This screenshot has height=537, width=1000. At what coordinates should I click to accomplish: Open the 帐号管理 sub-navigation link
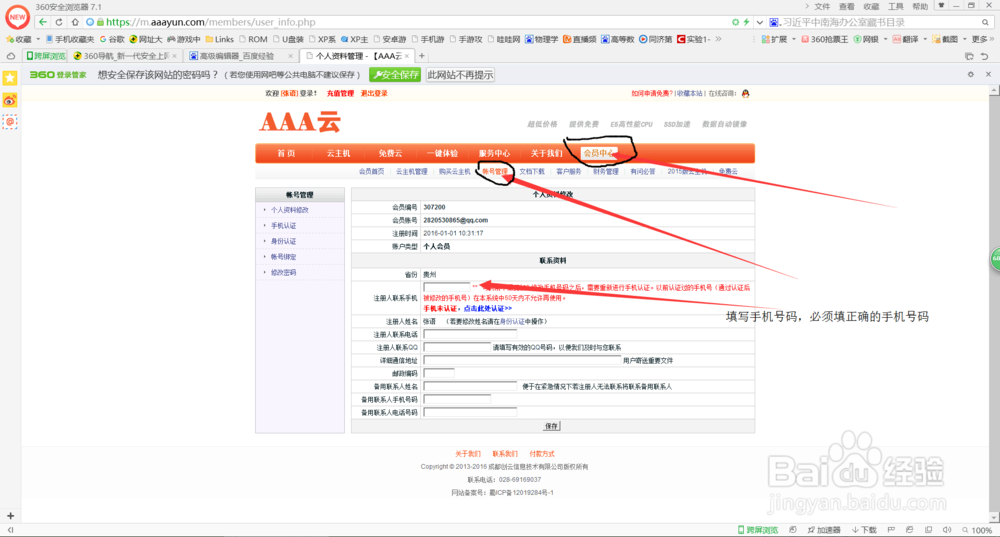pos(495,172)
